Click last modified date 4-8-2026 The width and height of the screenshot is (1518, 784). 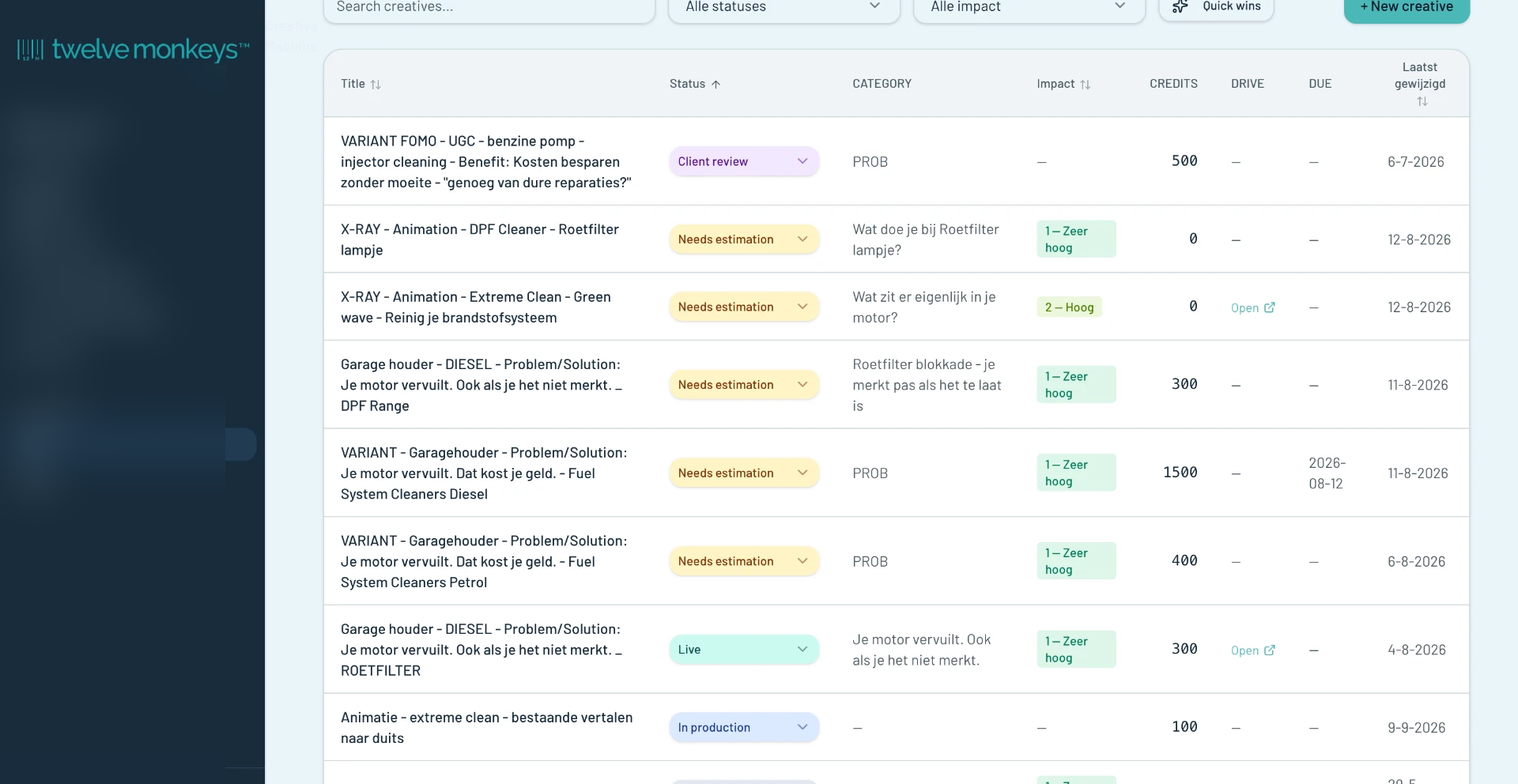(x=1417, y=650)
